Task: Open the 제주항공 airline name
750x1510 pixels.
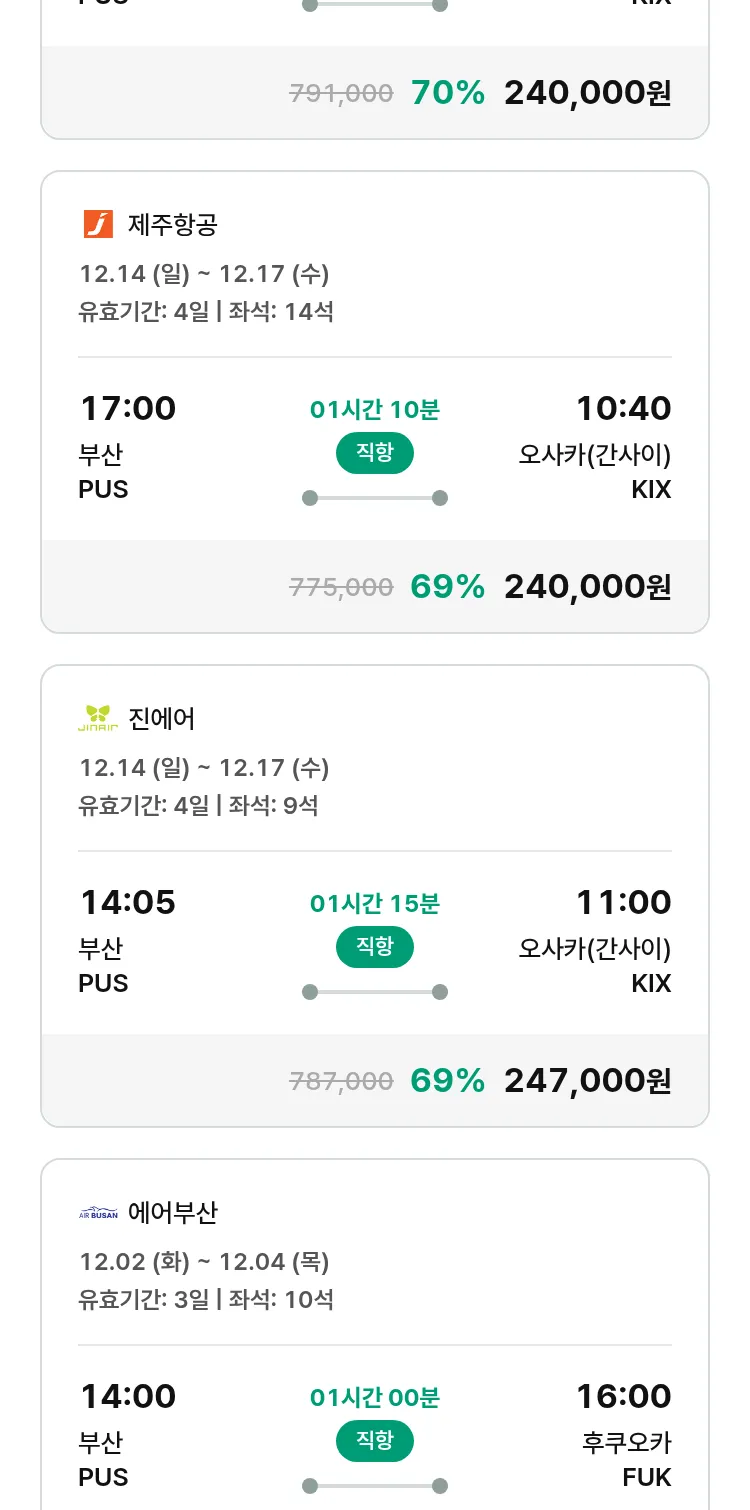Action: tap(173, 224)
